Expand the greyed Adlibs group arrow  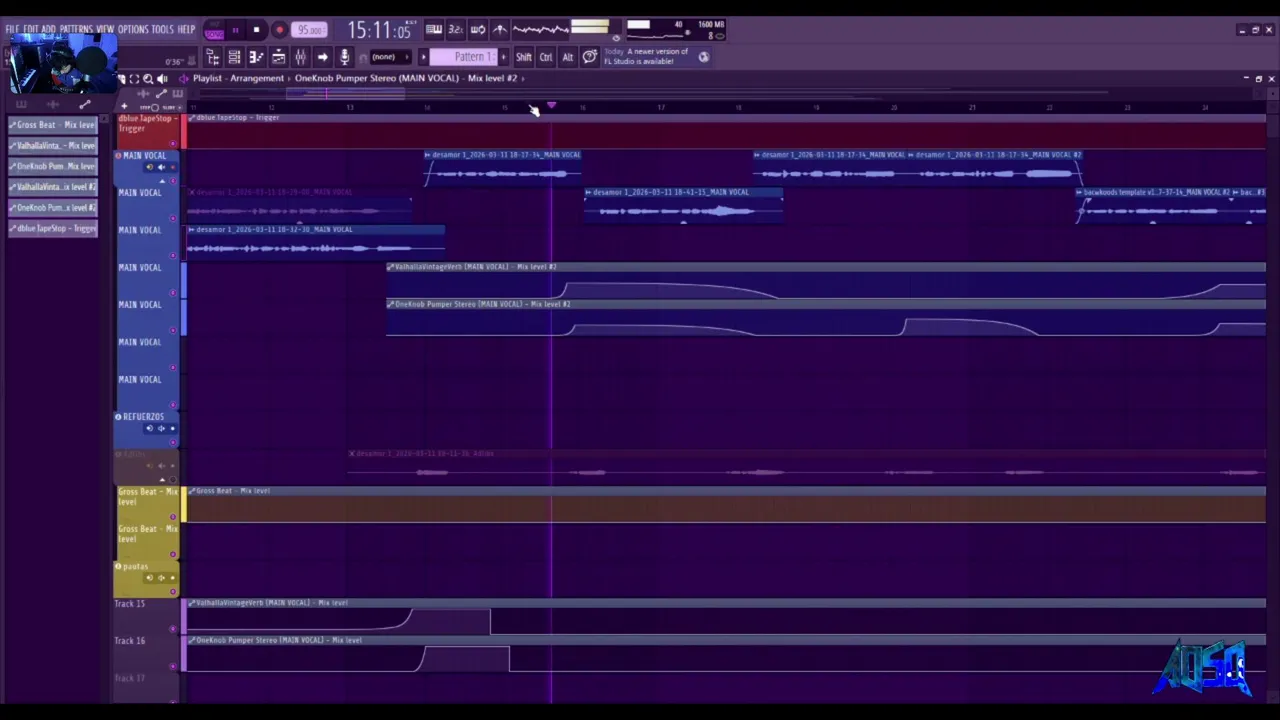[x=162, y=479]
